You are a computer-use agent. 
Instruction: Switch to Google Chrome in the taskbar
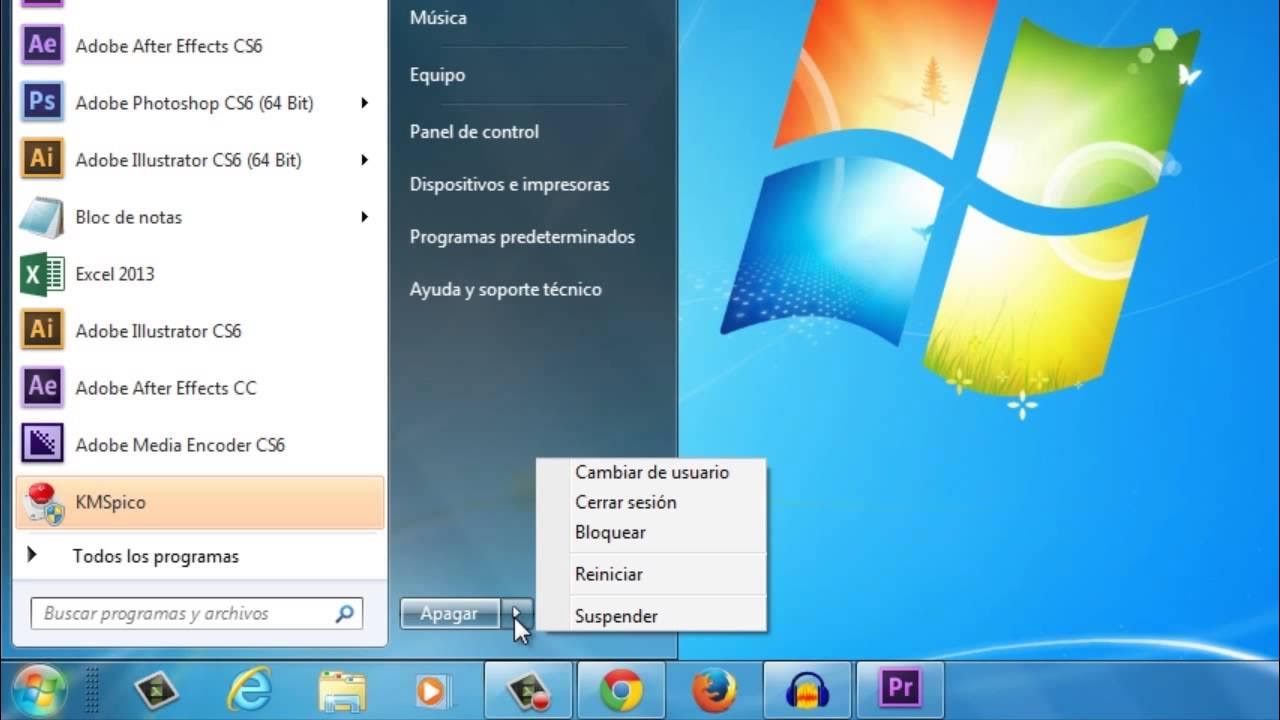tap(621, 690)
